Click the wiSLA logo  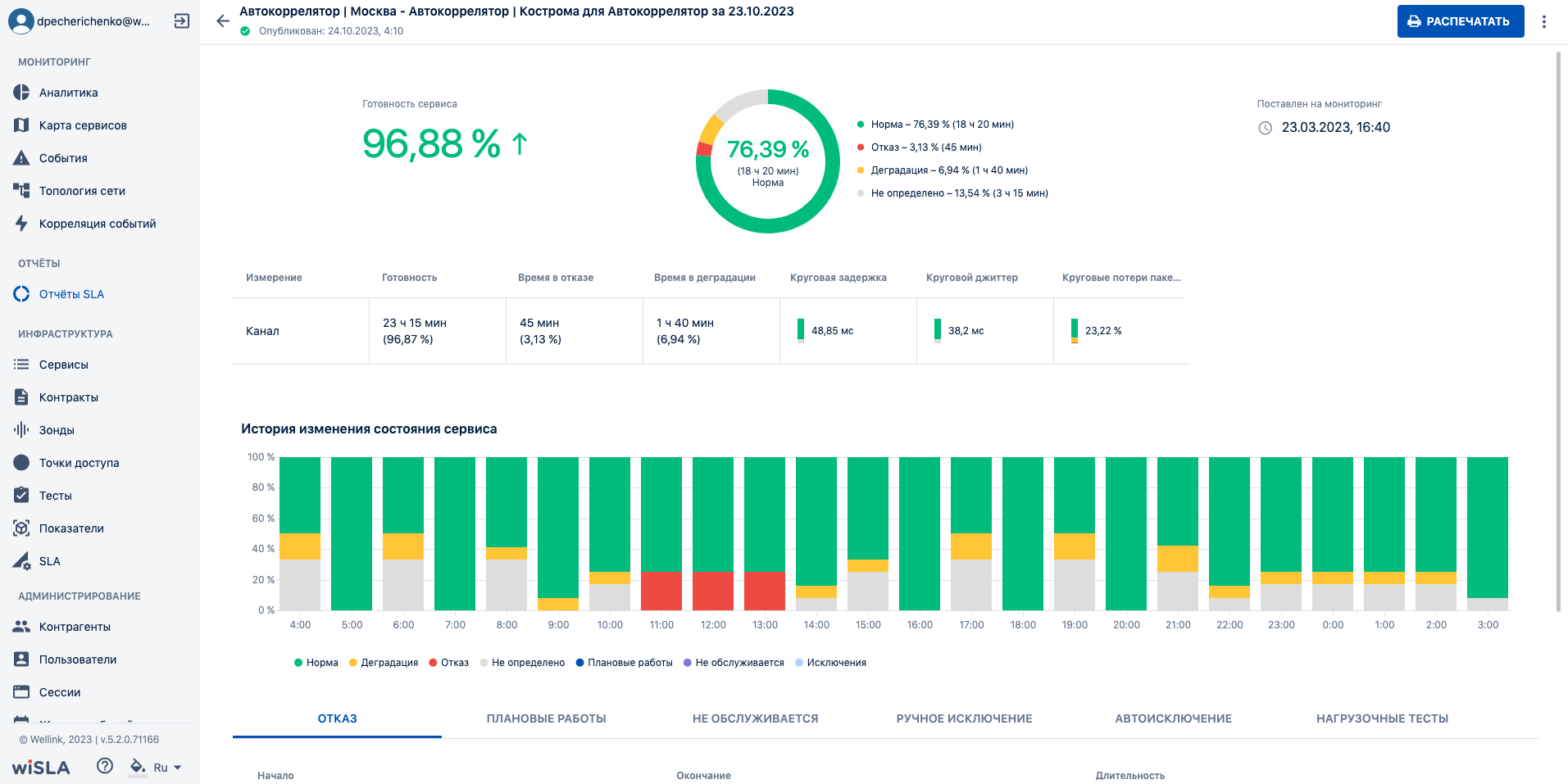pyautogui.click(x=41, y=768)
